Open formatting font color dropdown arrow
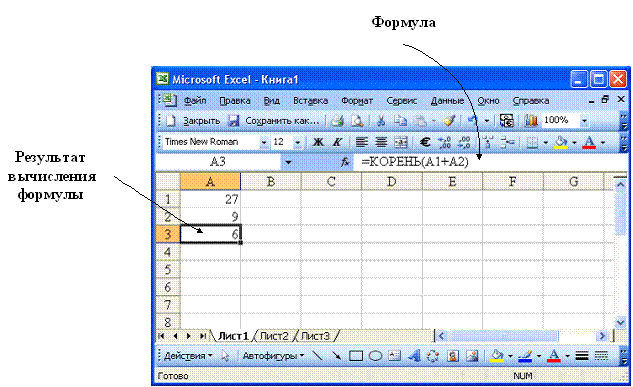633x387 pixels. tap(603, 142)
